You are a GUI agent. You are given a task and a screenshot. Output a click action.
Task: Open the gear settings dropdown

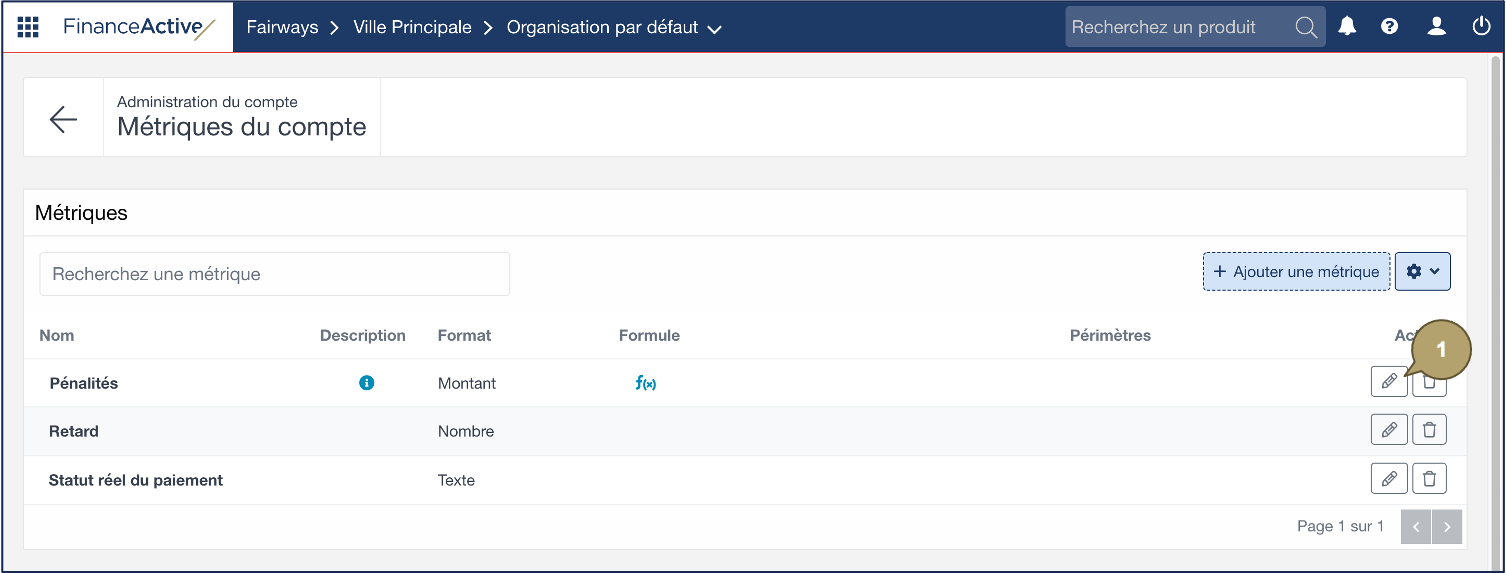(1422, 271)
